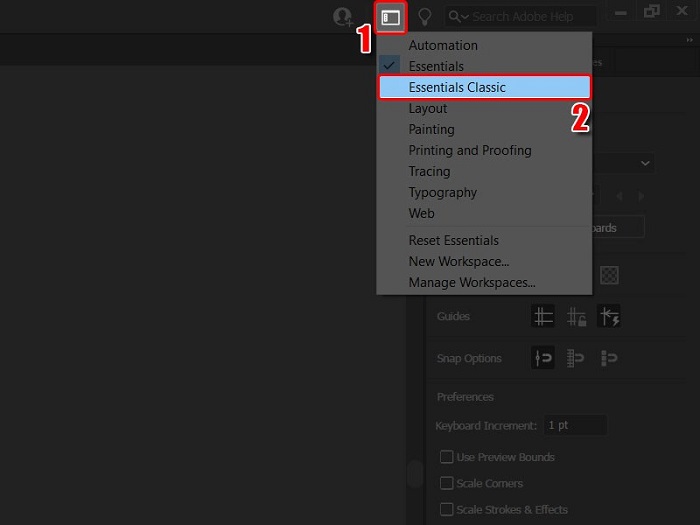This screenshot has height=525, width=700.
Task: Tick Scale Strokes & Effects checkbox
Action: click(446, 509)
